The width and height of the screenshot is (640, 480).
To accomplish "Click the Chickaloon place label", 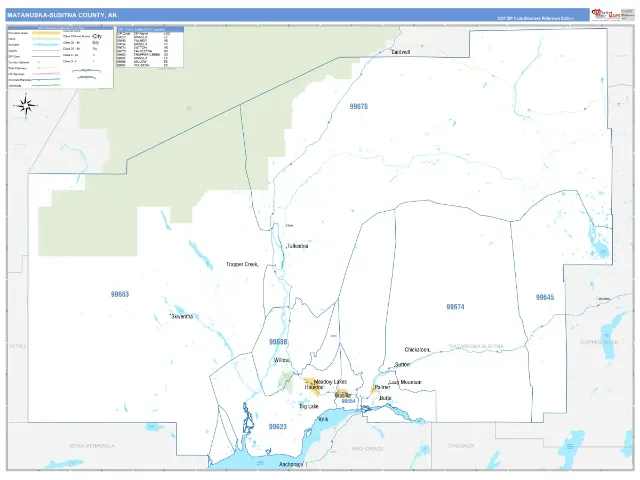I will pos(417,350).
